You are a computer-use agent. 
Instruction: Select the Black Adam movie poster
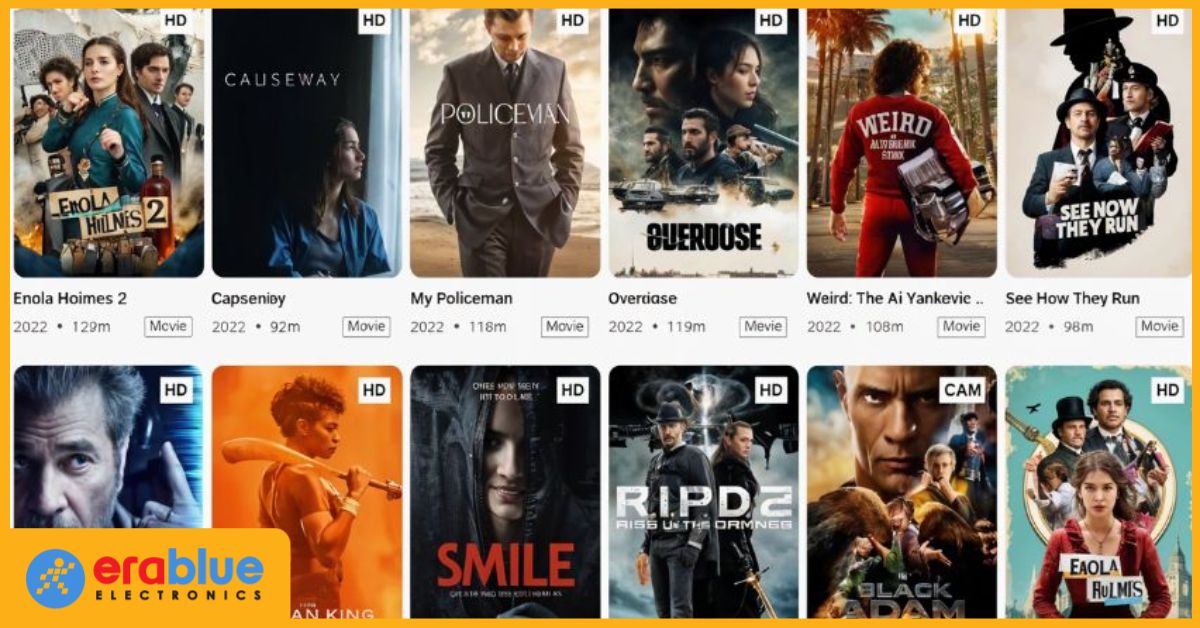[x=902, y=492]
